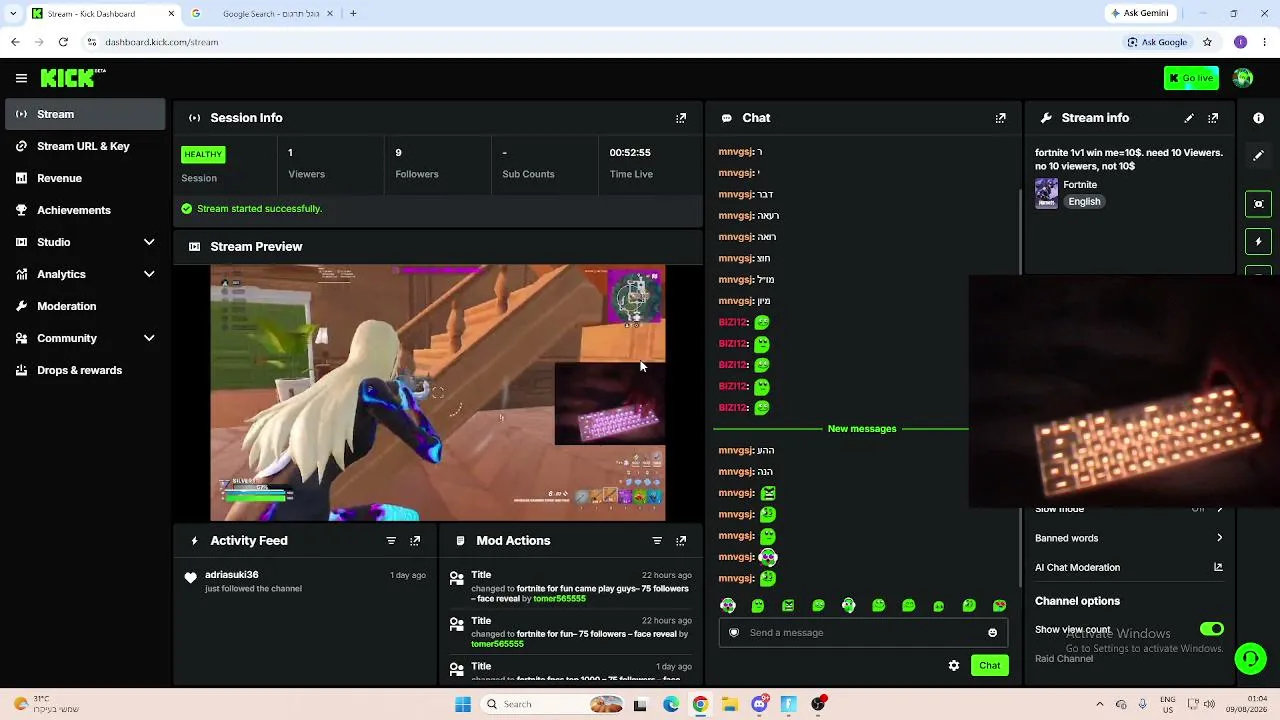
Task: Open the emoji picker in message box
Action: [x=992, y=633]
